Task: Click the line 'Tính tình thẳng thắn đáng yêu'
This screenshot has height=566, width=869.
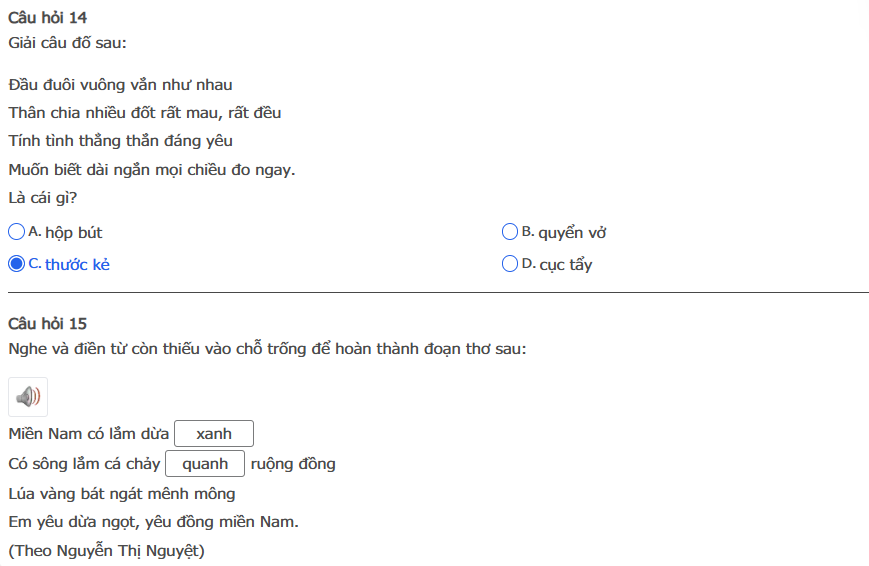Action: coord(120,141)
